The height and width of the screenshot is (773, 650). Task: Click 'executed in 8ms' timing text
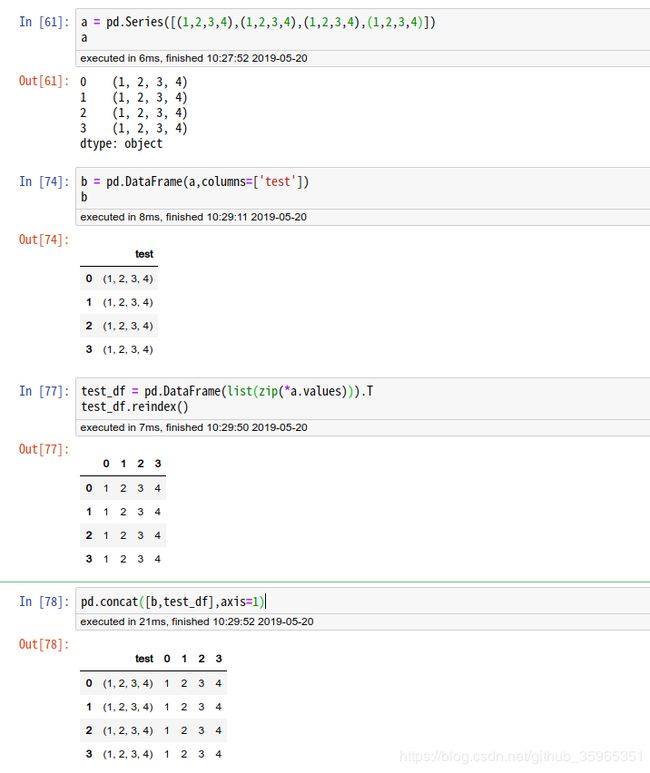120,217
